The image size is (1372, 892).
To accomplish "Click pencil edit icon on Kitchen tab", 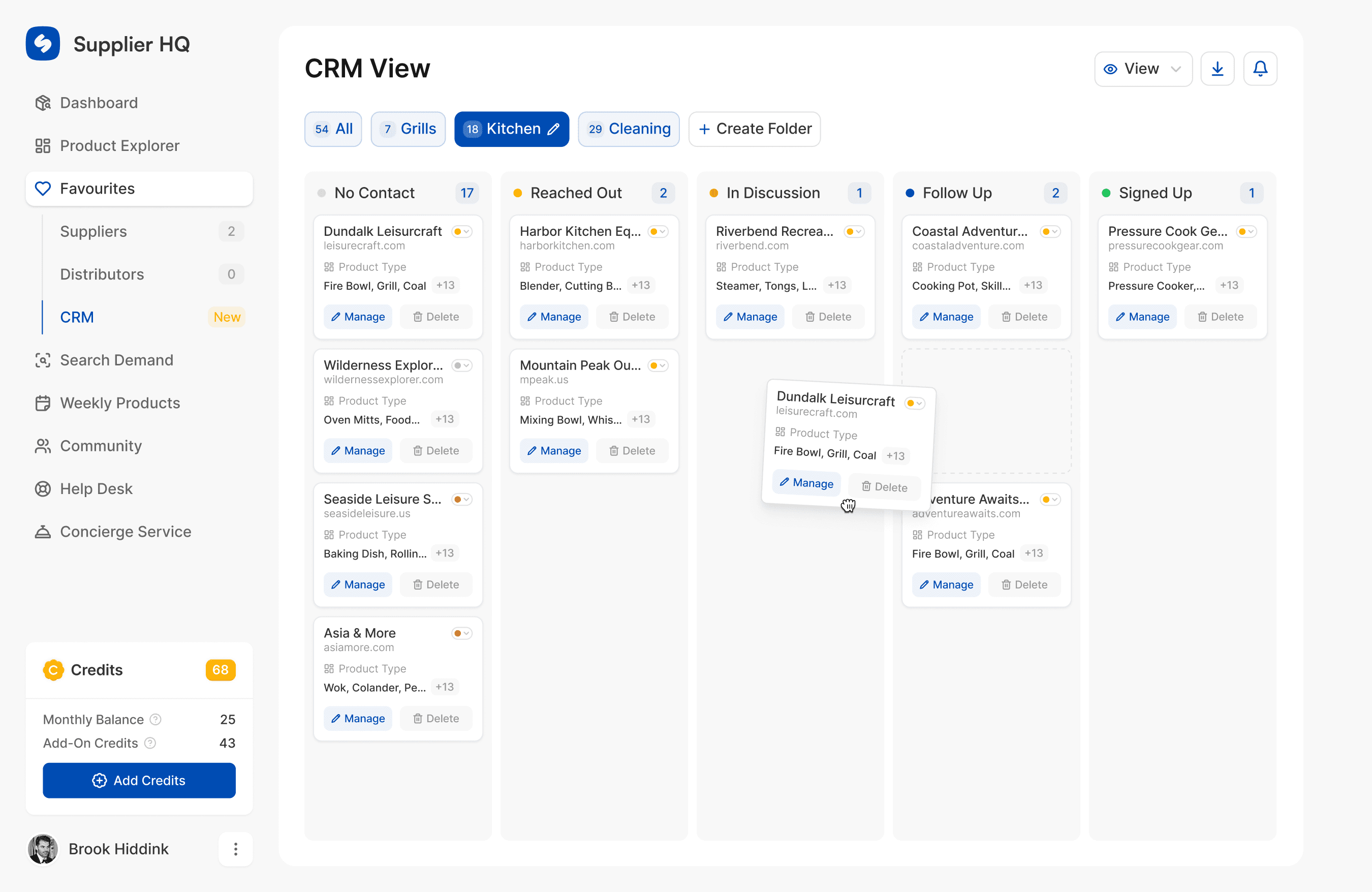I will click(553, 129).
